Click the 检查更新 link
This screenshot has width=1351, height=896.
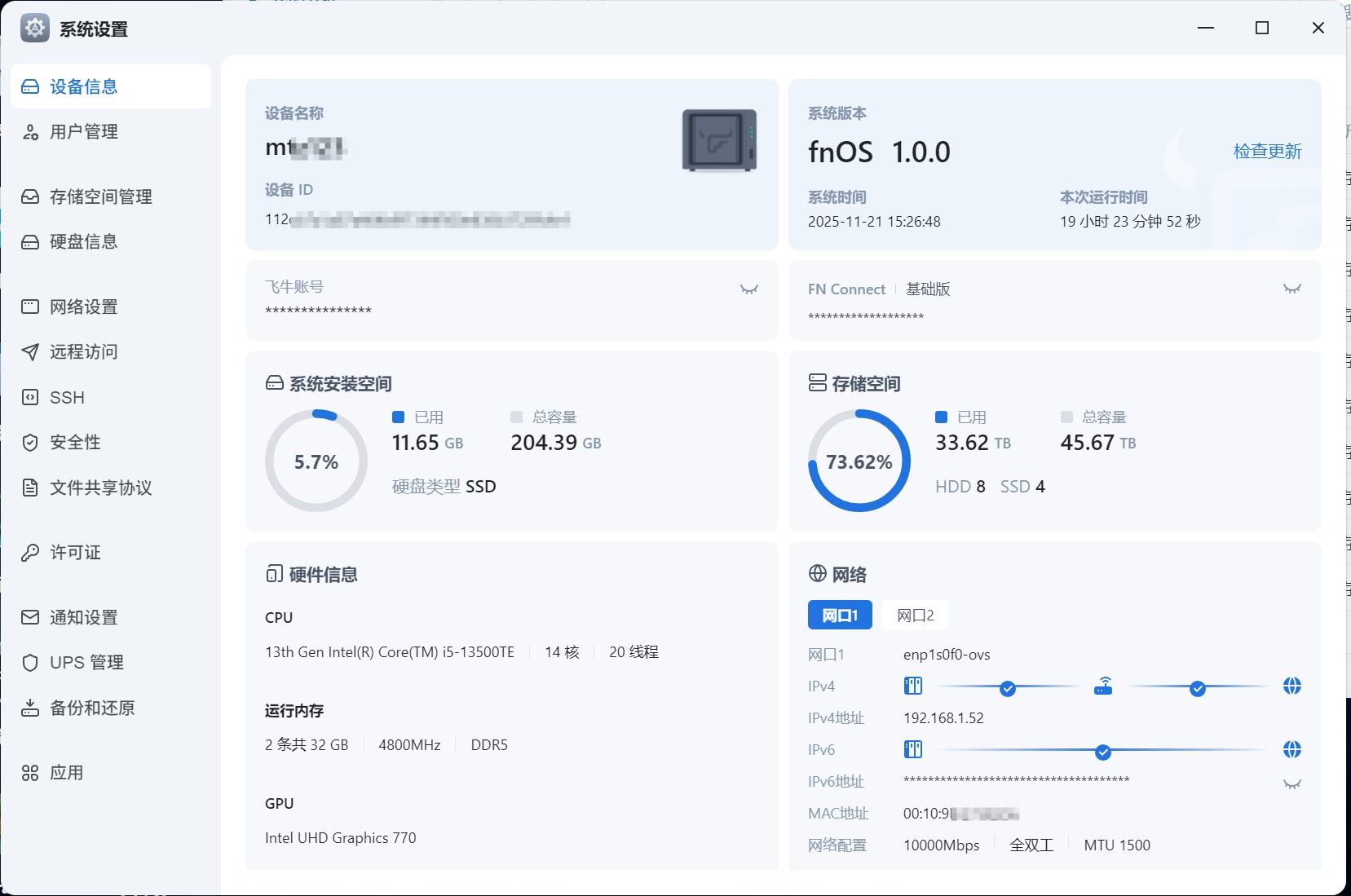[x=1267, y=152]
